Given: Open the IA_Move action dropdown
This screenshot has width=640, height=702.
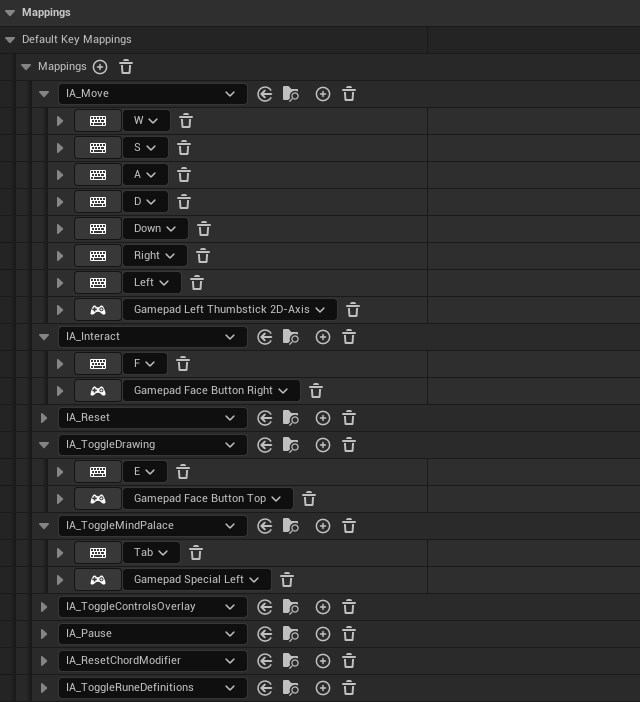Looking at the screenshot, I should click(153, 94).
